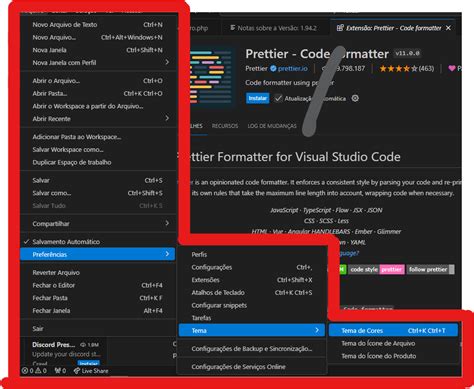Choose Tema do Ícone de Arquivo
Screen dimensions: 474x389
point(393,343)
